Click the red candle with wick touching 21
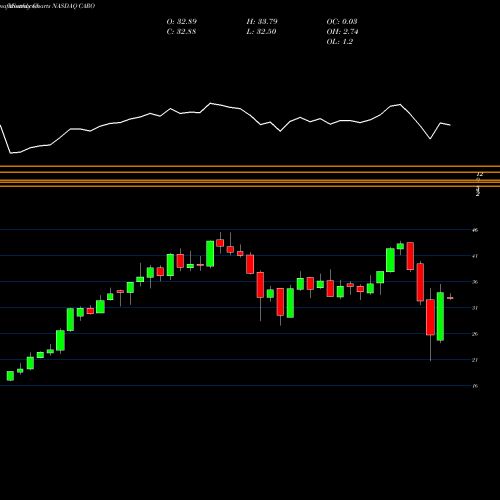This screenshot has height=500, width=500. 430,317
